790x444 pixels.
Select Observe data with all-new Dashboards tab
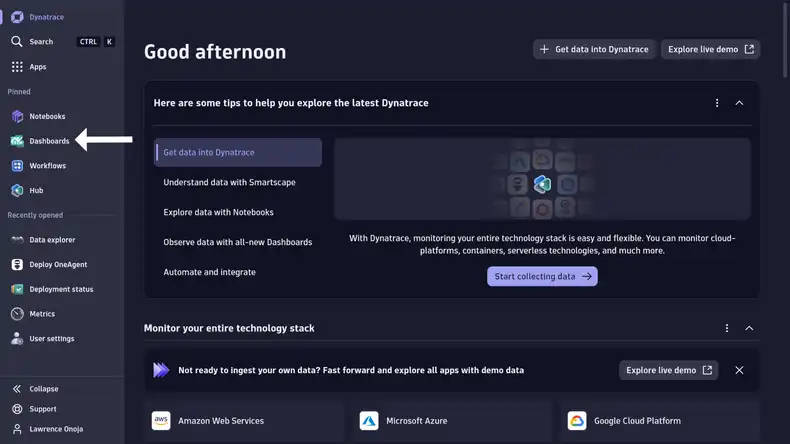(x=238, y=242)
